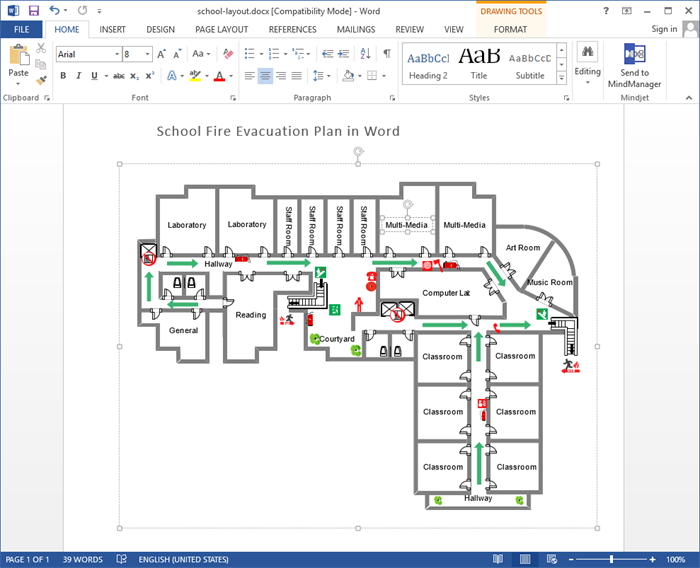Click the zoom slider in status bar
700x568 pixels.
click(x=613, y=558)
